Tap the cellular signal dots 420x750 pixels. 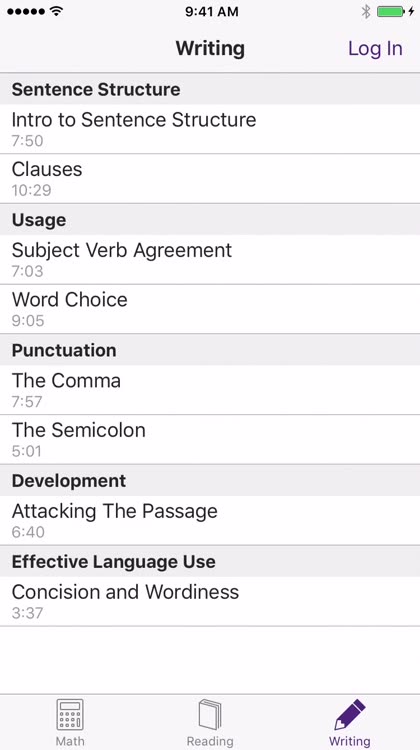[x=27, y=11]
